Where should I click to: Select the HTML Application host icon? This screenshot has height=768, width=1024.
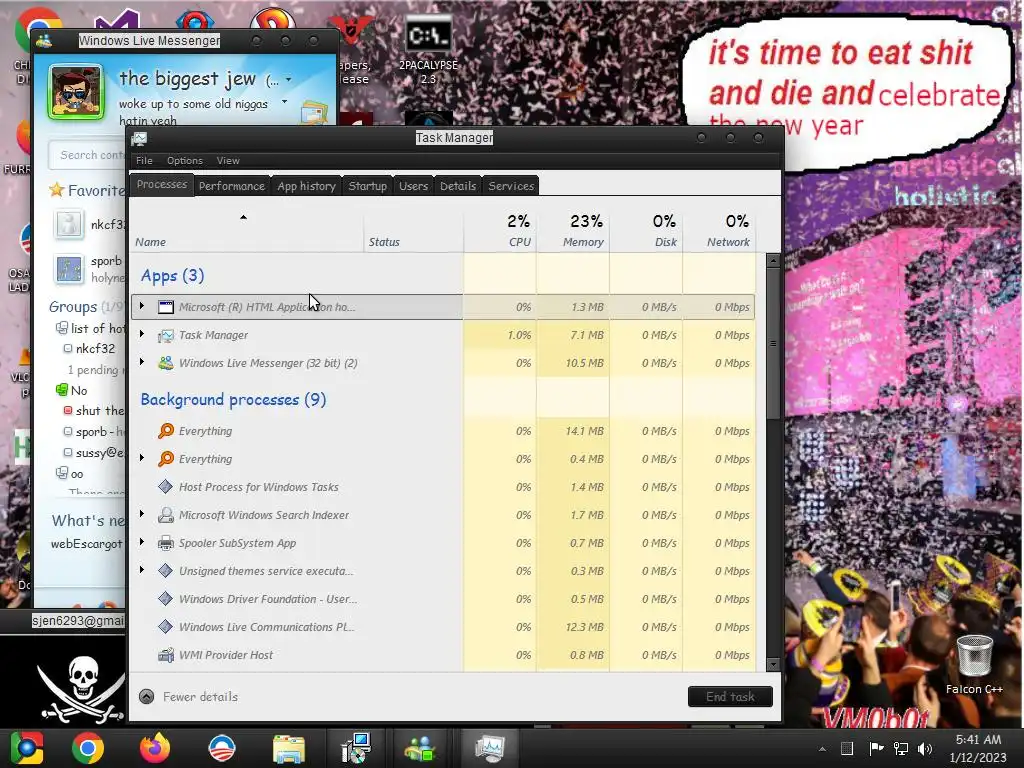166,307
